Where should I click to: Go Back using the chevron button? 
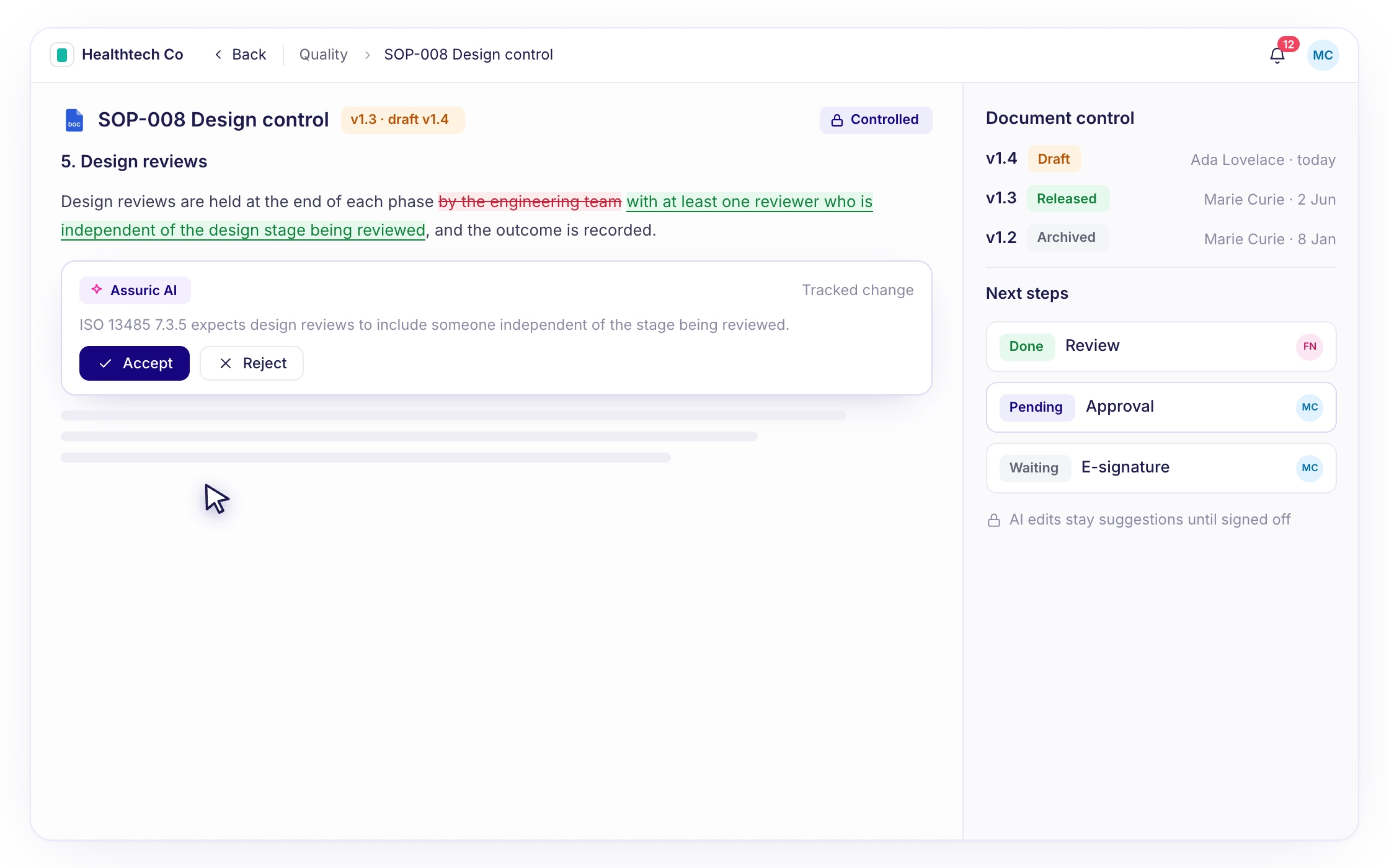click(241, 55)
